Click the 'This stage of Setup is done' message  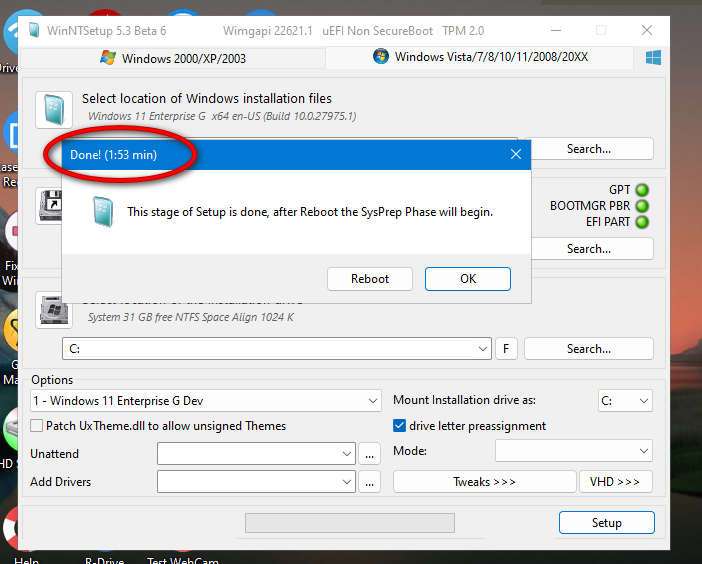pyautogui.click(x=310, y=212)
